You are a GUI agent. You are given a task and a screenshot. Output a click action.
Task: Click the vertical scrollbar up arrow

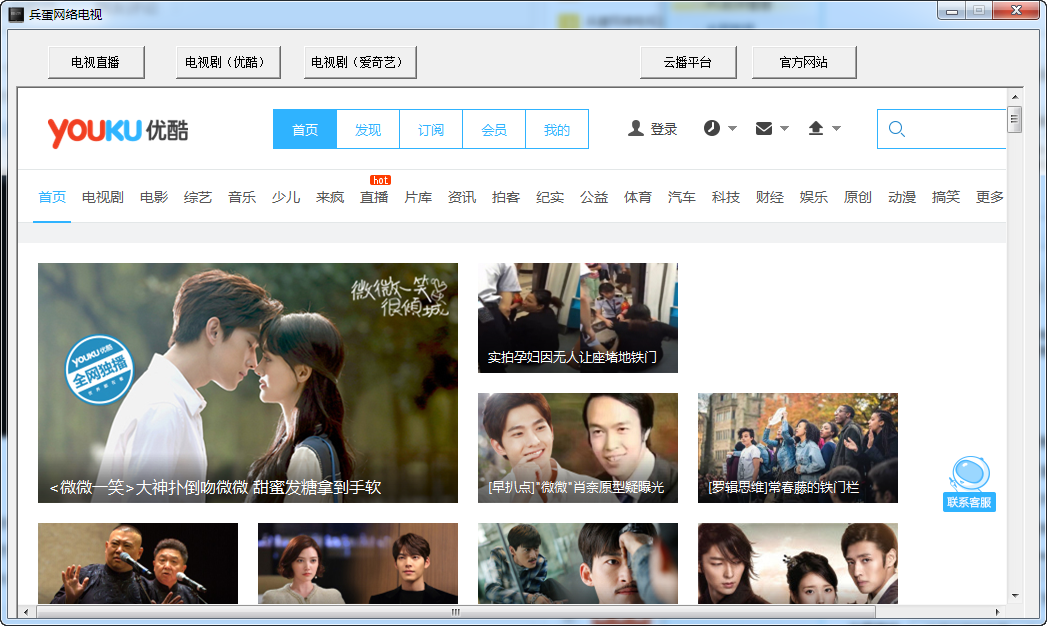point(1015,97)
